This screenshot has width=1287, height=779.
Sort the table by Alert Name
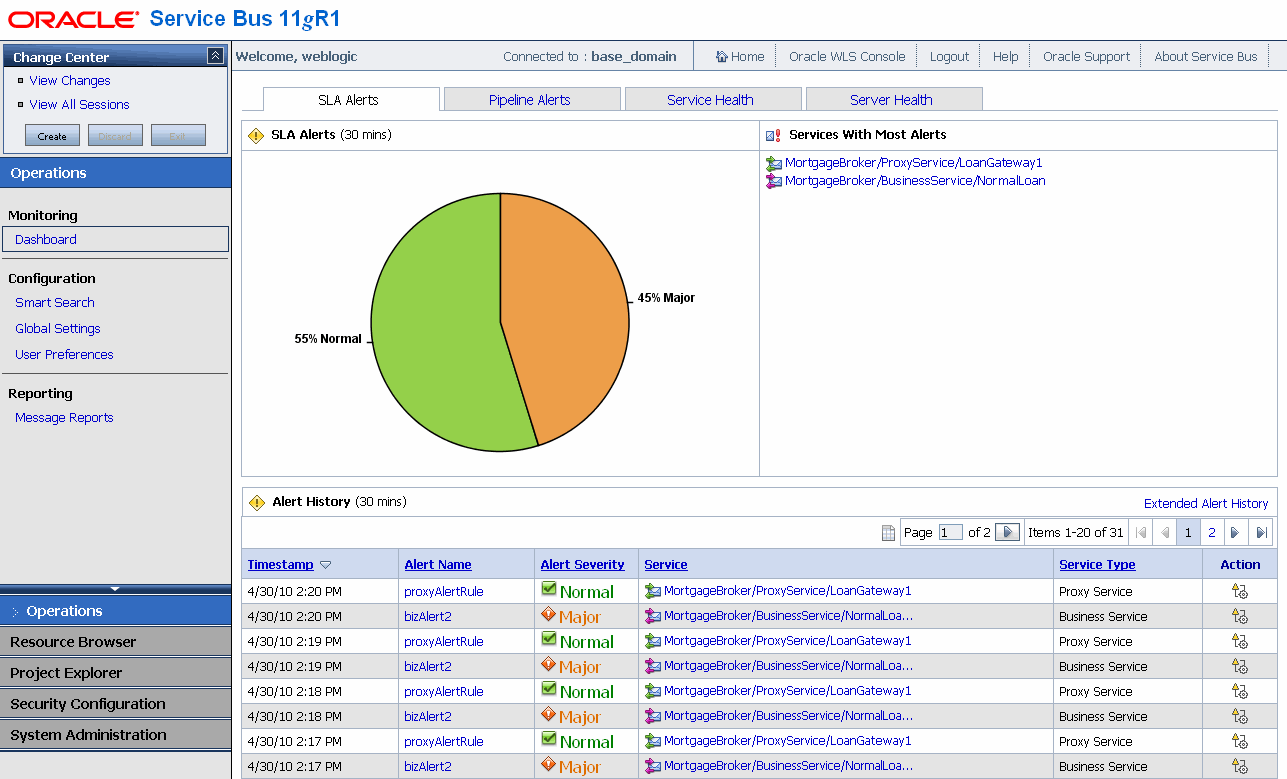[438, 565]
